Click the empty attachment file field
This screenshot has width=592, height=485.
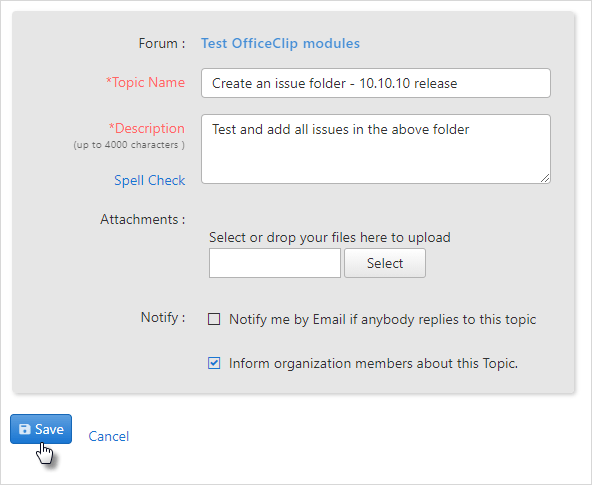(275, 263)
